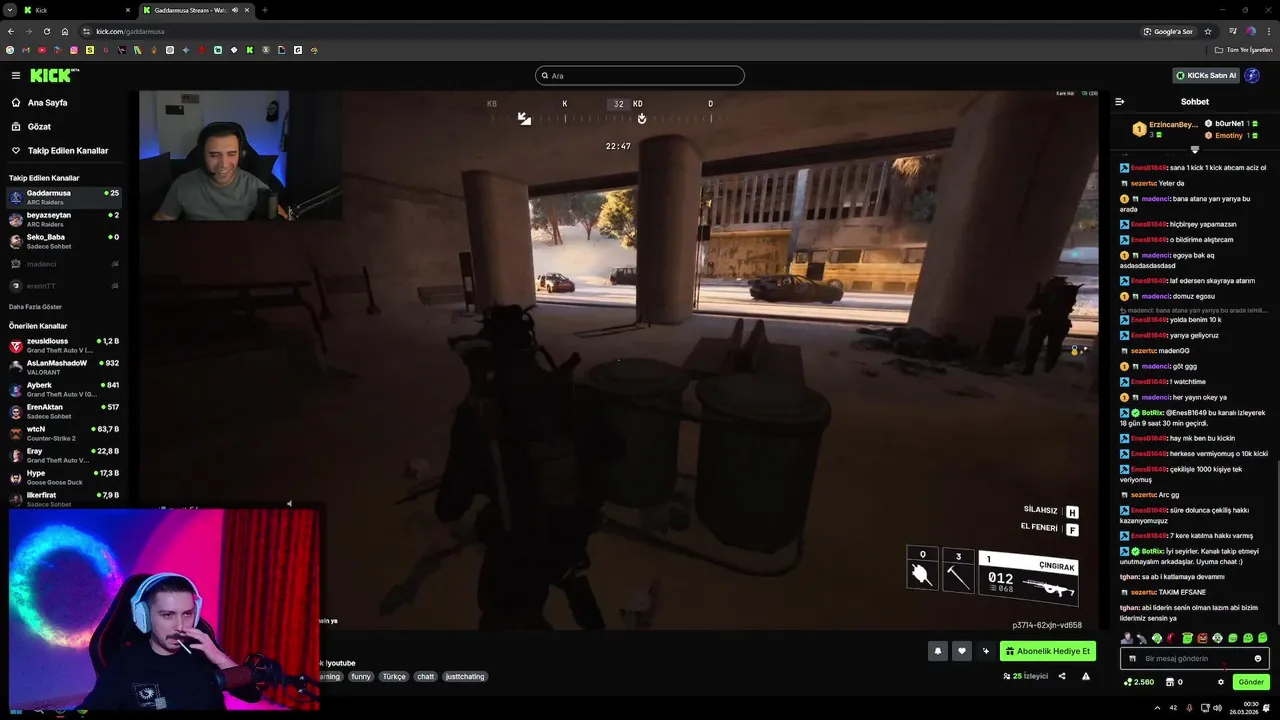
Task: Open Gmail bookmark
Action: (x=26, y=50)
